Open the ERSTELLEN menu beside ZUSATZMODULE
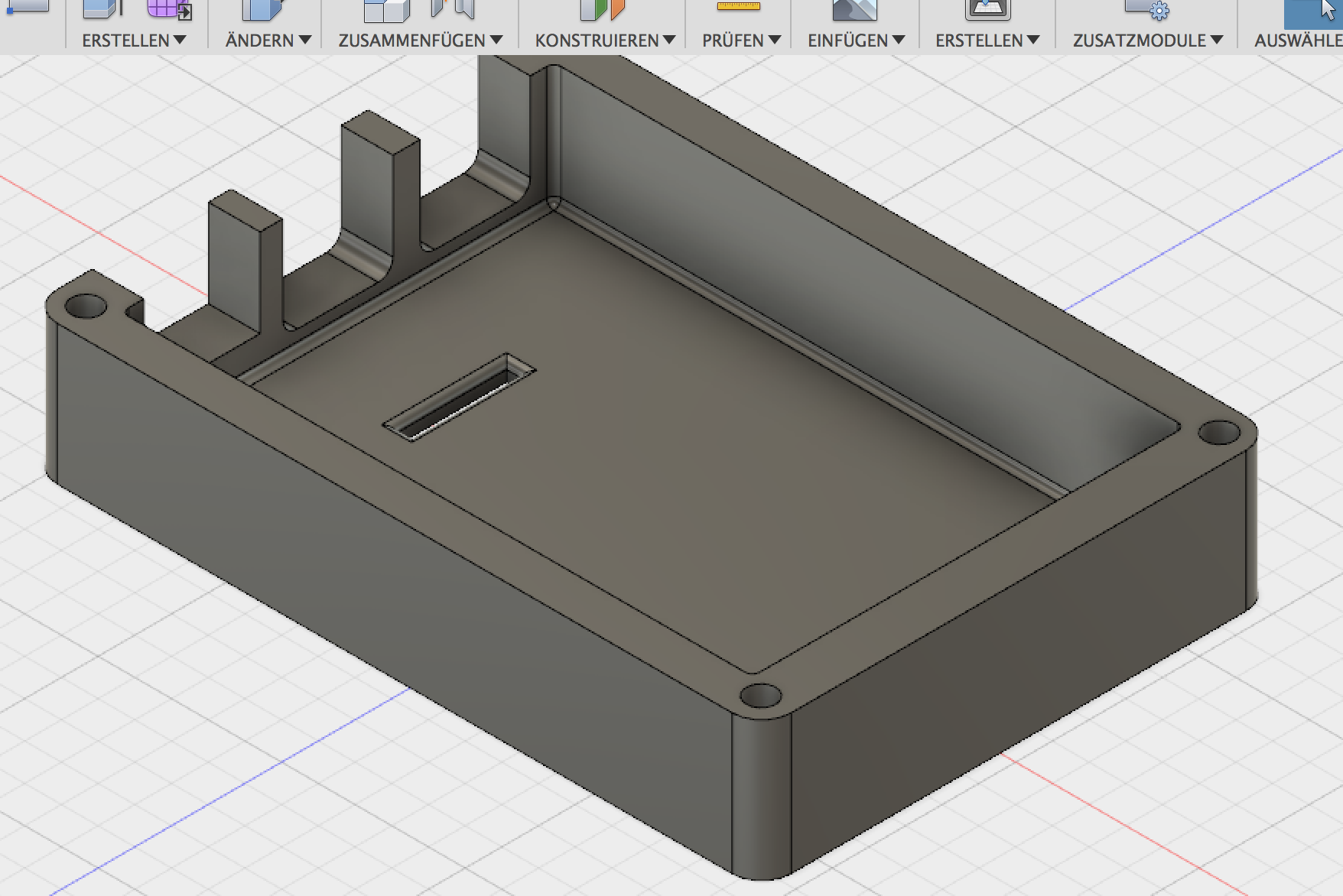Image resolution: width=1343 pixels, height=896 pixels. (987, 41)
